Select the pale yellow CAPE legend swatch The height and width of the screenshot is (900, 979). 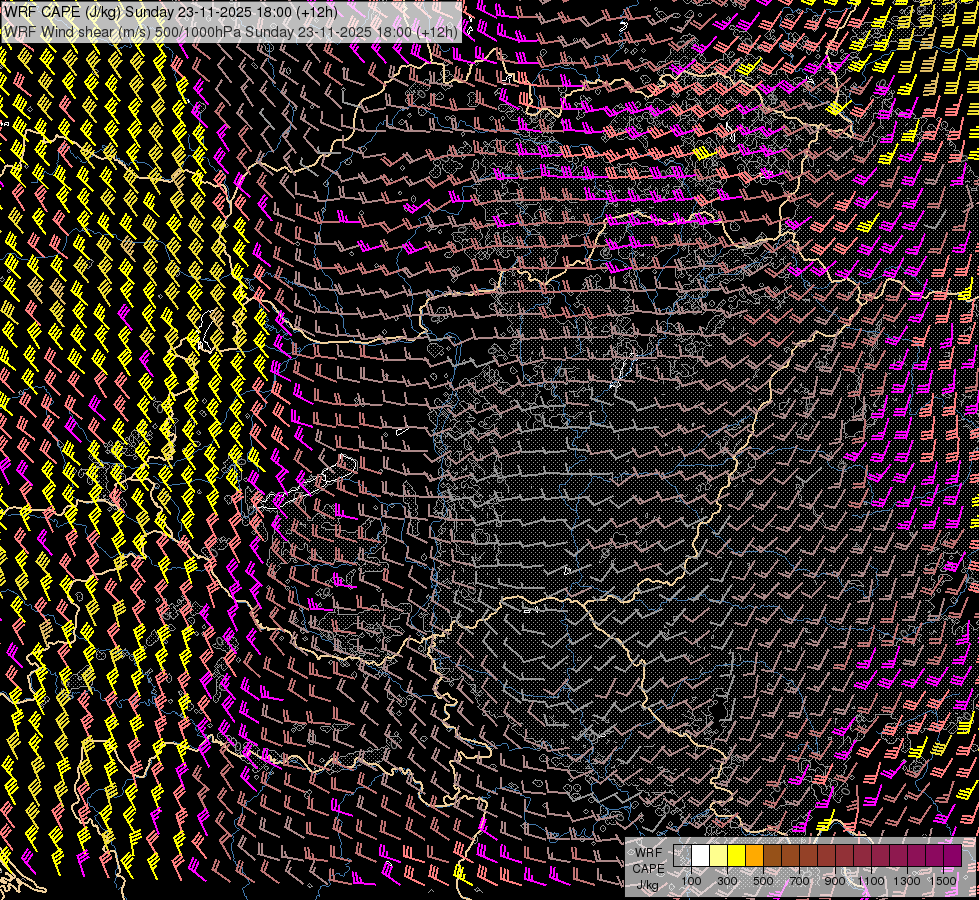[719, 856]
